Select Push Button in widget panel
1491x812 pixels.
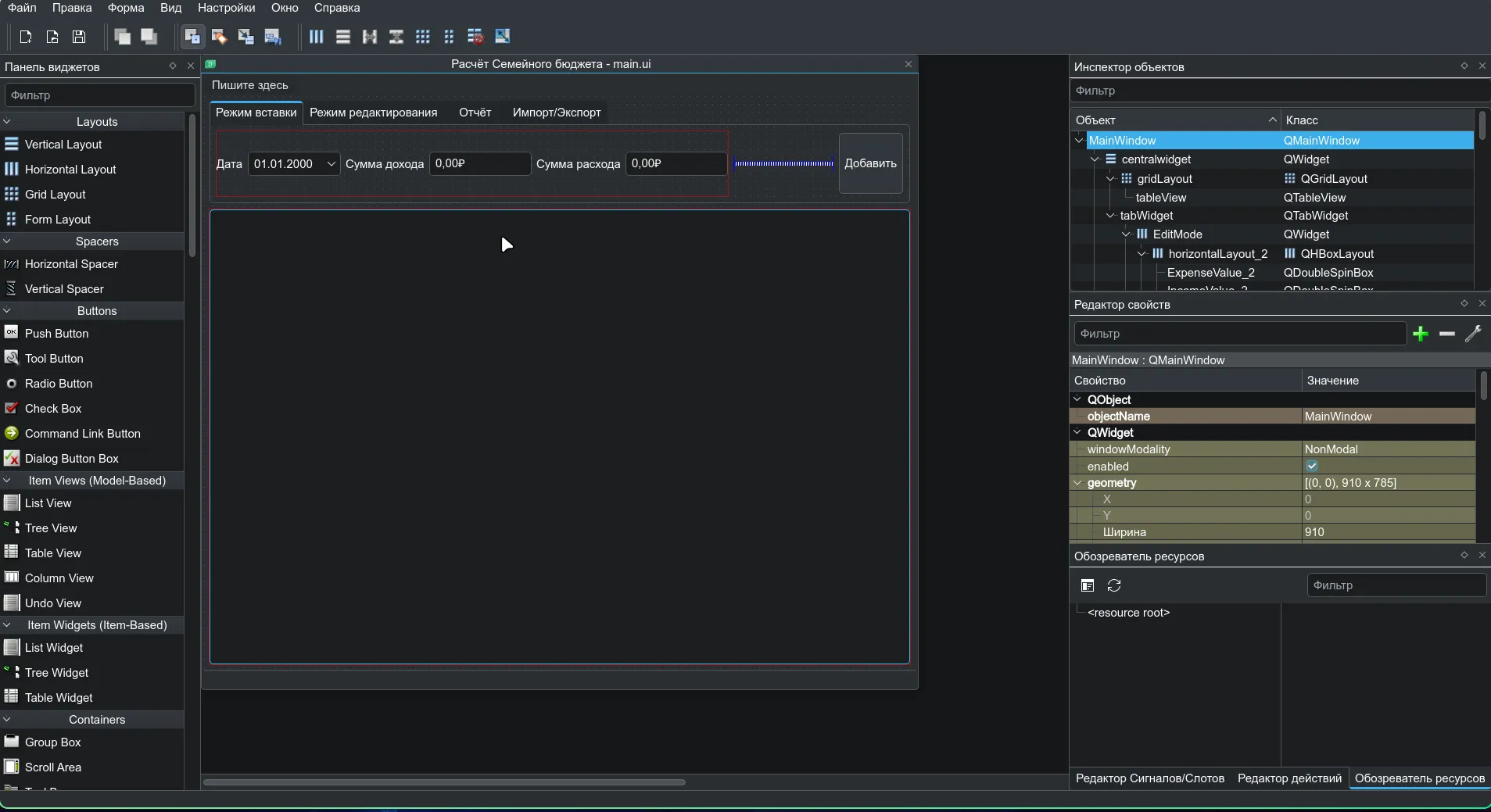point(56,334)
